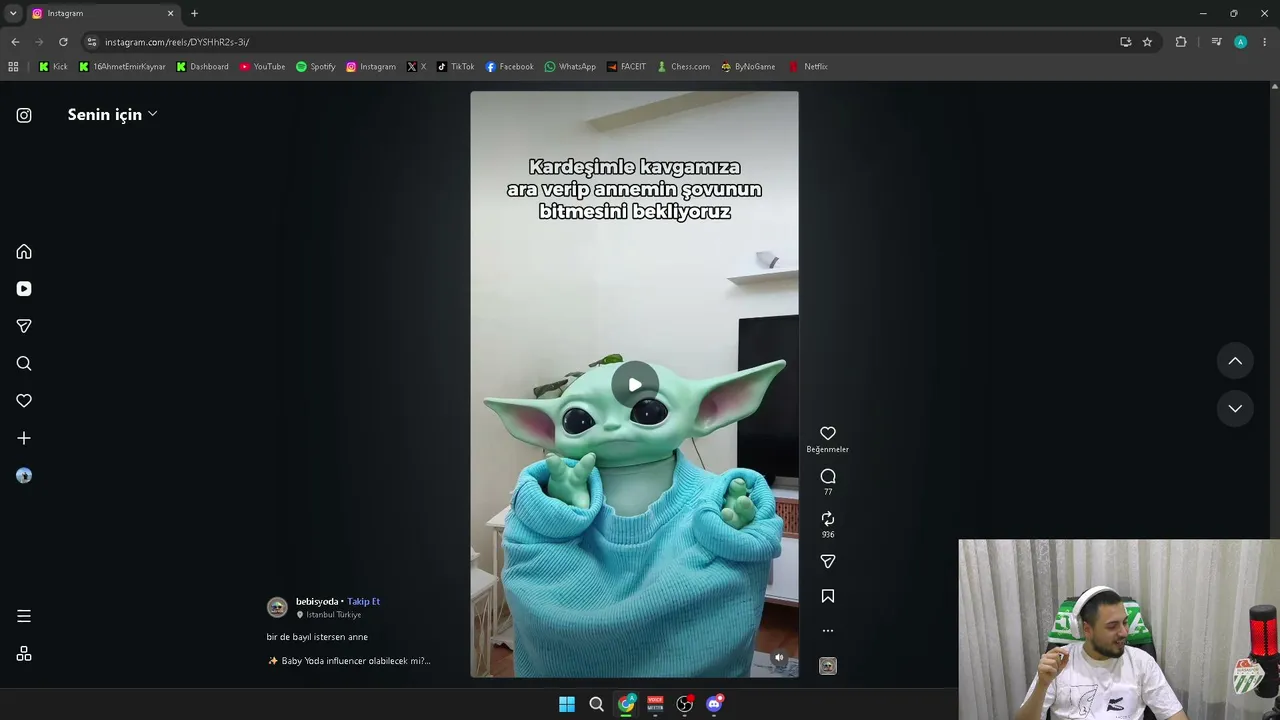Image resolution: width=1280 pixels, height=720 pixels.
Task: Open the 'Istanbul Türkiye' location tag
Action: (x=333, y=615)
